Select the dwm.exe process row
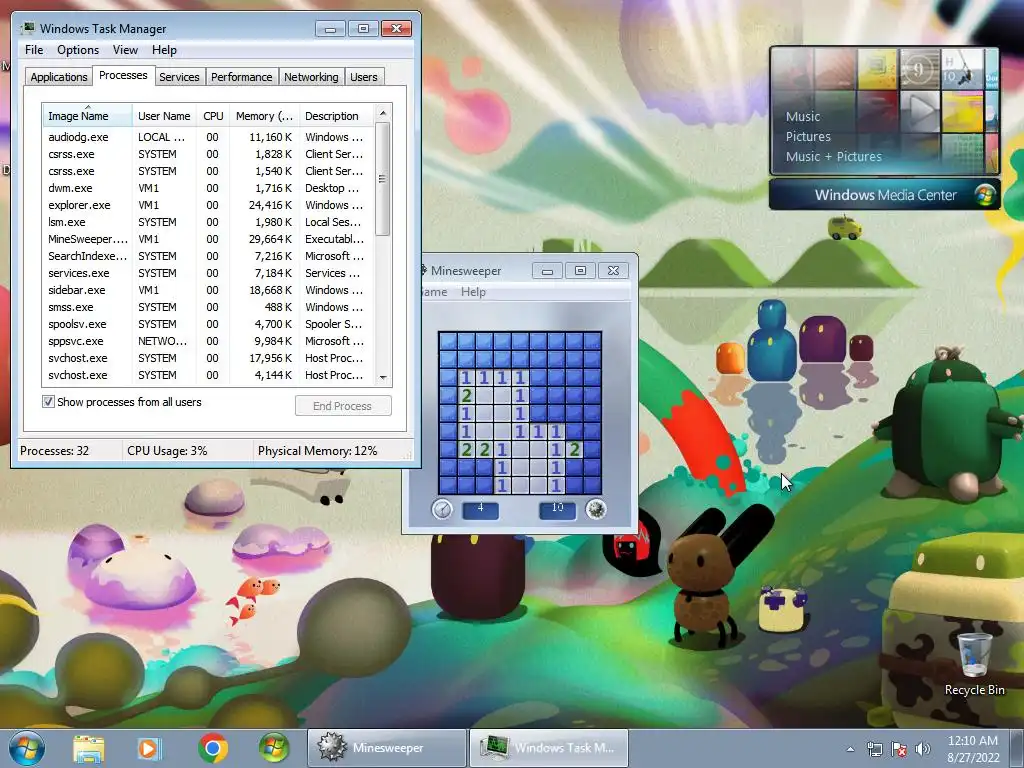The width and height of the screenshot is (1024, 768). pos(208,188)
